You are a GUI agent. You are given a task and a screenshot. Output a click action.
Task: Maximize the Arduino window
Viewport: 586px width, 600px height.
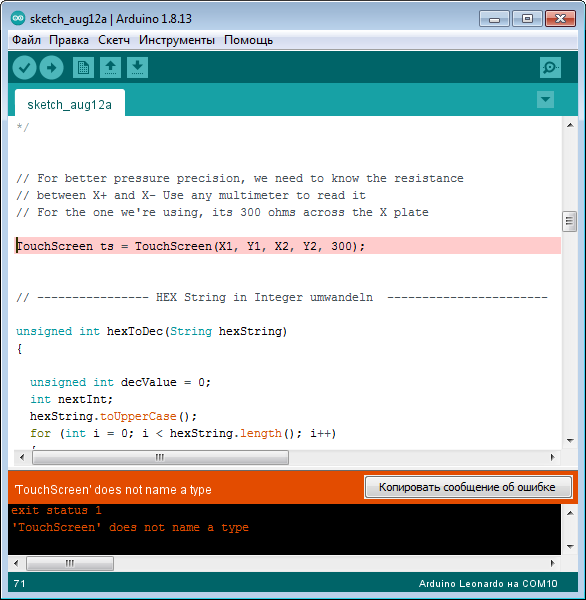[527, 19]
